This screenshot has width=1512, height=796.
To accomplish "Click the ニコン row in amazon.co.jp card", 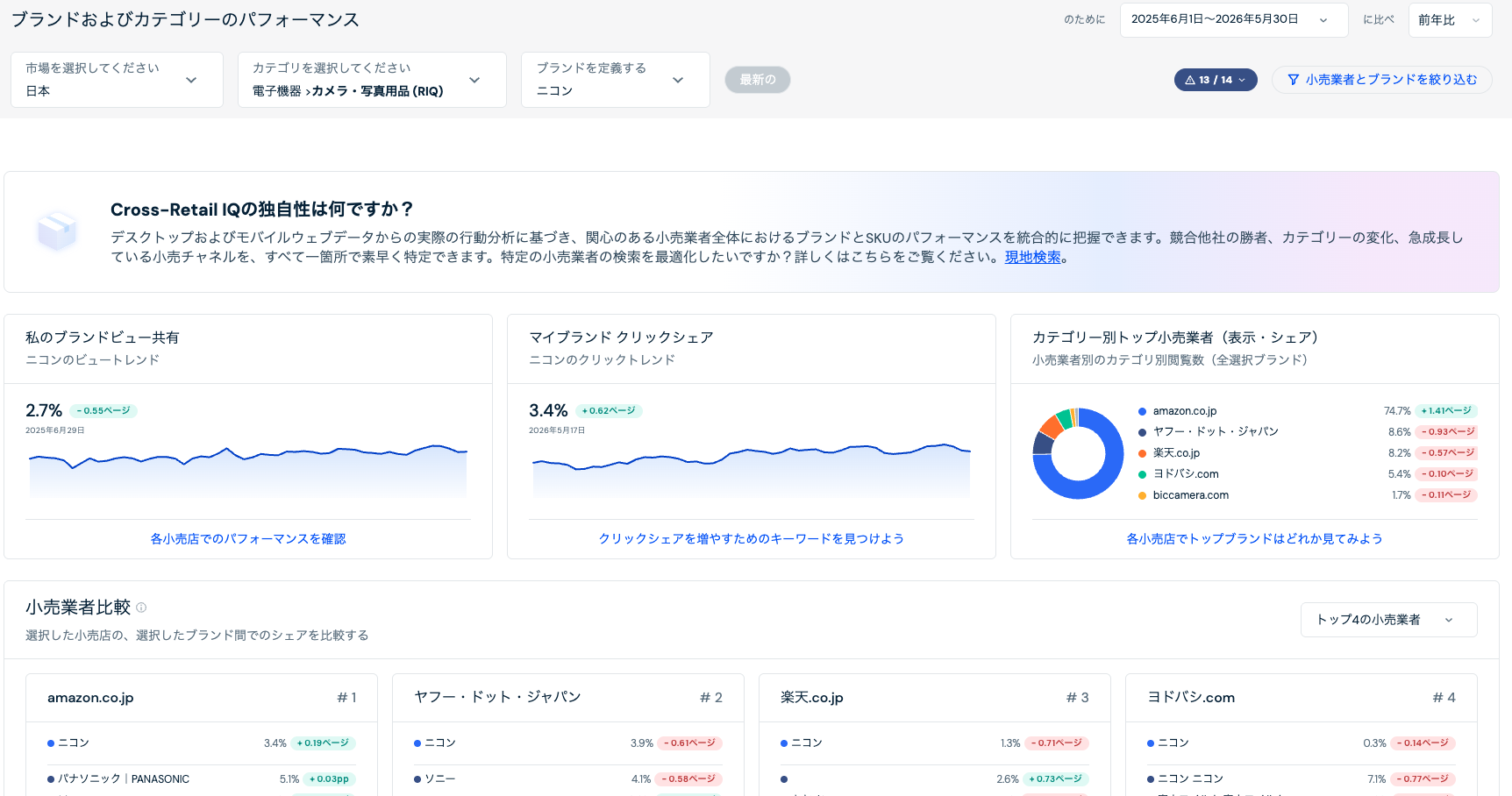I will click(202, 743).
